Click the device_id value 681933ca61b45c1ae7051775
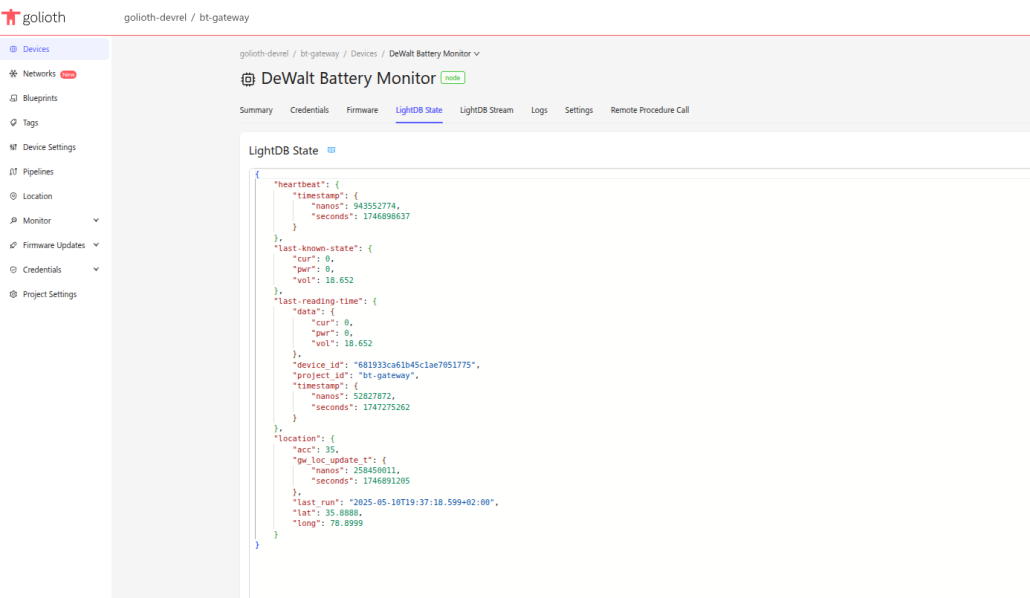The height and width of the screenshot is (598, 1030). point(416,365)
